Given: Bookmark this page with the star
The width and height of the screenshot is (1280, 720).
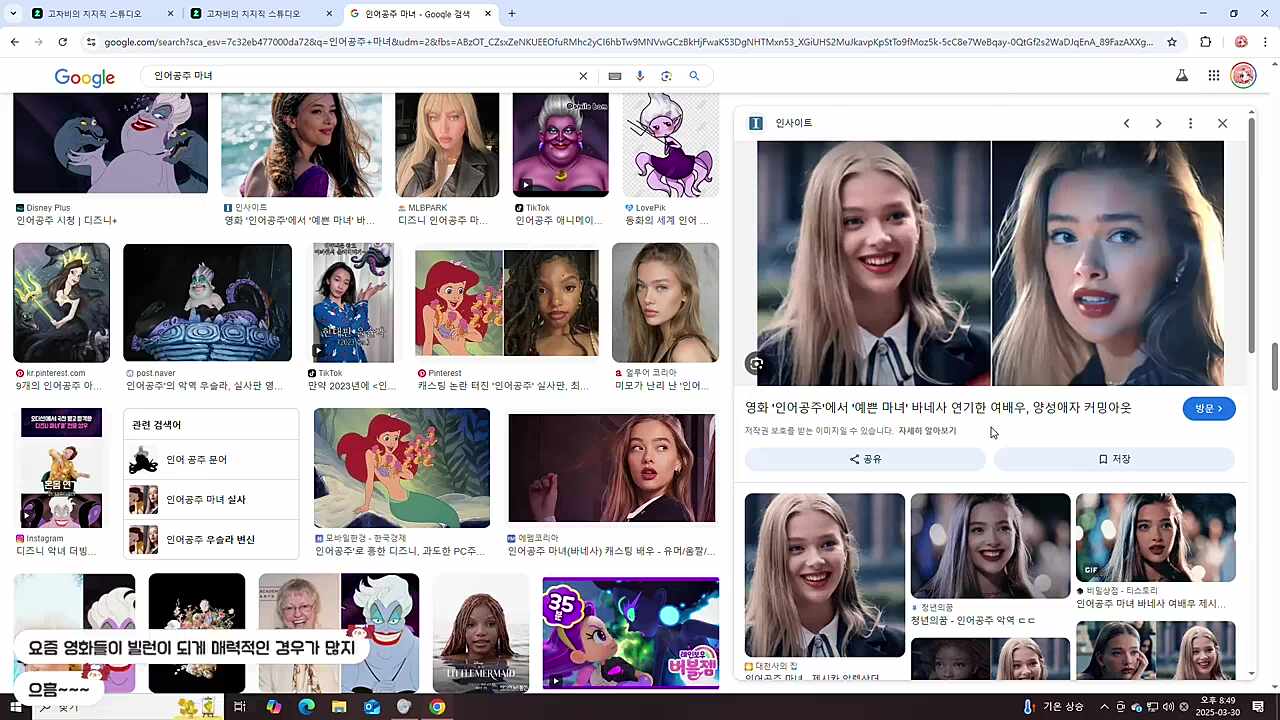Looking at the screenshot, I should pos(1173,42).
